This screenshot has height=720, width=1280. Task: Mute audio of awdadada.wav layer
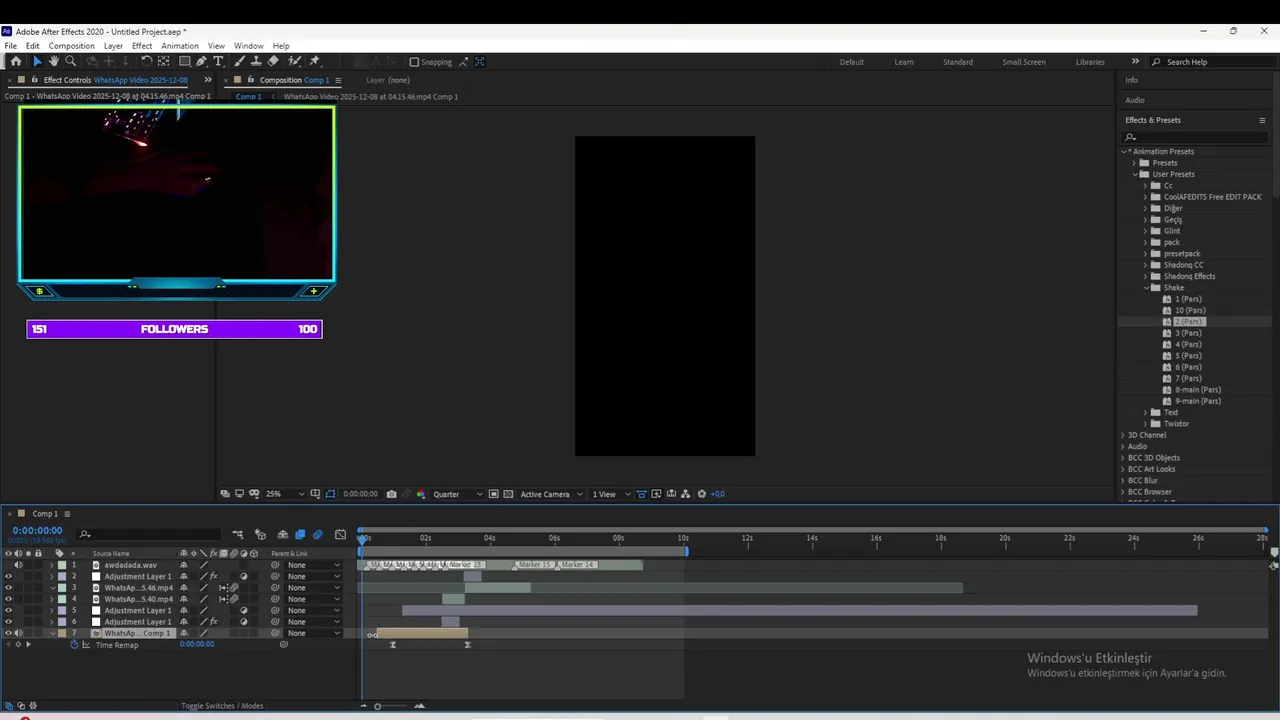(18, 565)
